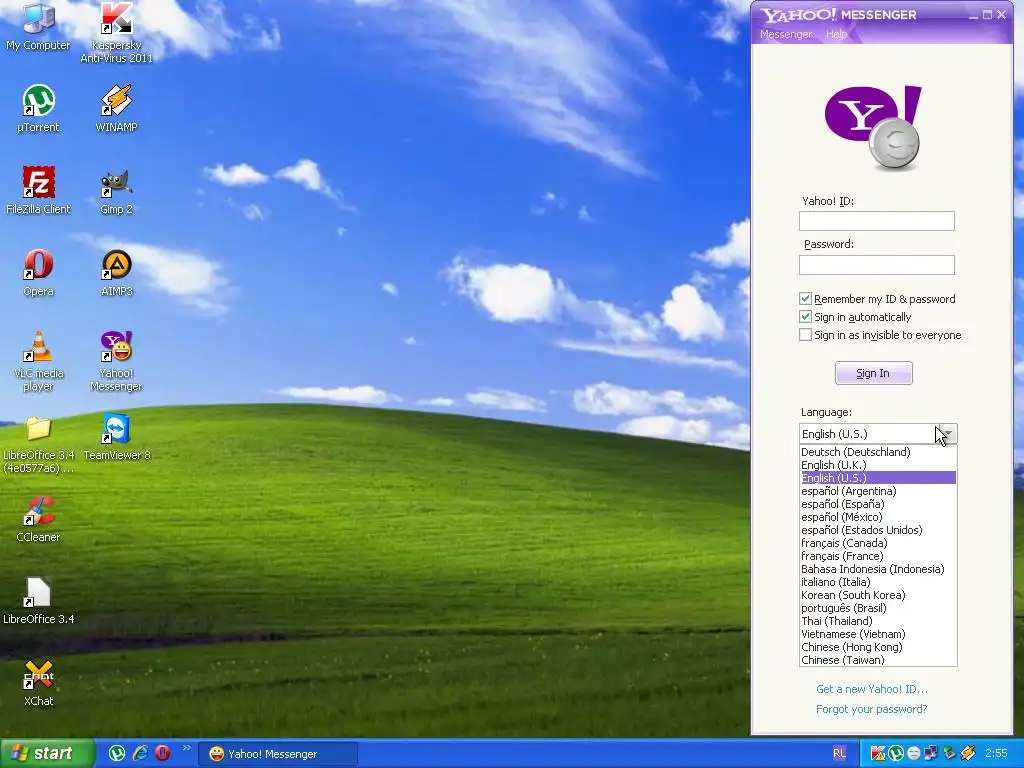
Task: Select Yahoo! Messenger taskbar button
Action: [x=280, y=754]
